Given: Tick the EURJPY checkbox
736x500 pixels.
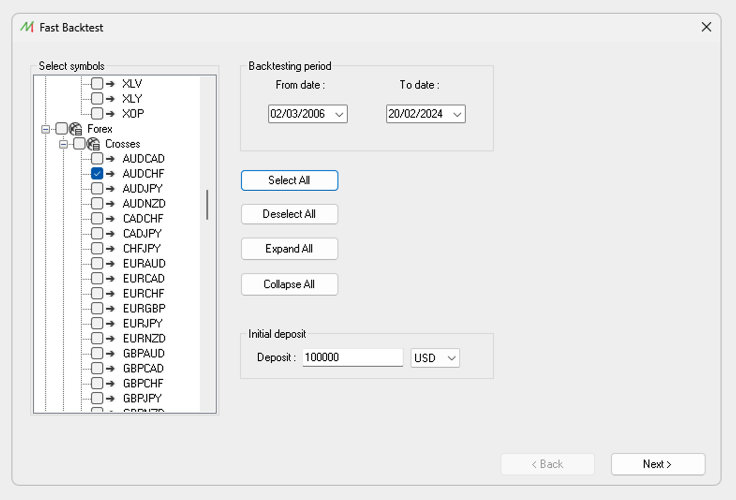Looking at the screenshot, I should pyautogui.click(x=97, y=324).
